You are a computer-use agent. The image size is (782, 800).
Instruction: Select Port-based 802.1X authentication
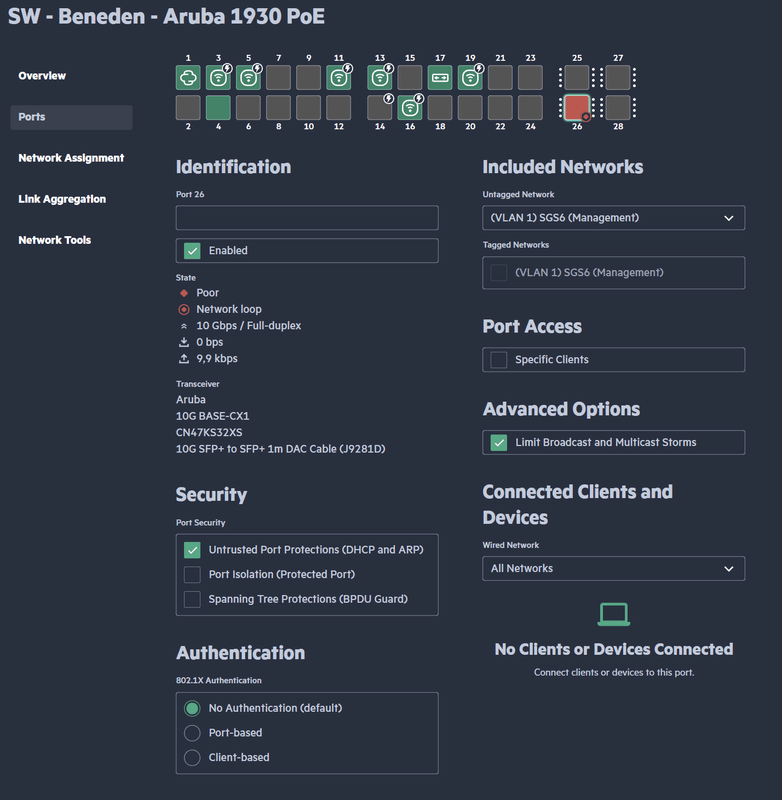point(192,733)
